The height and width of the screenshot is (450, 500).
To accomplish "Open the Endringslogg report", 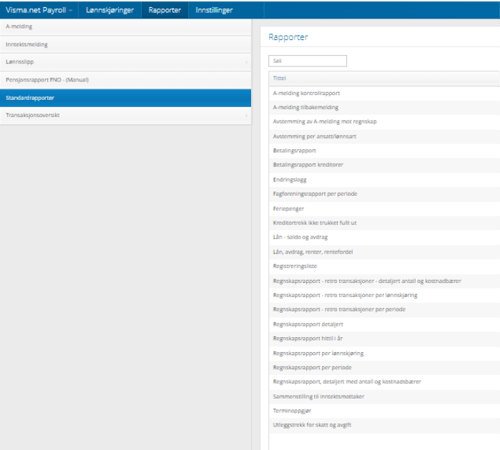I will point(290,180).
